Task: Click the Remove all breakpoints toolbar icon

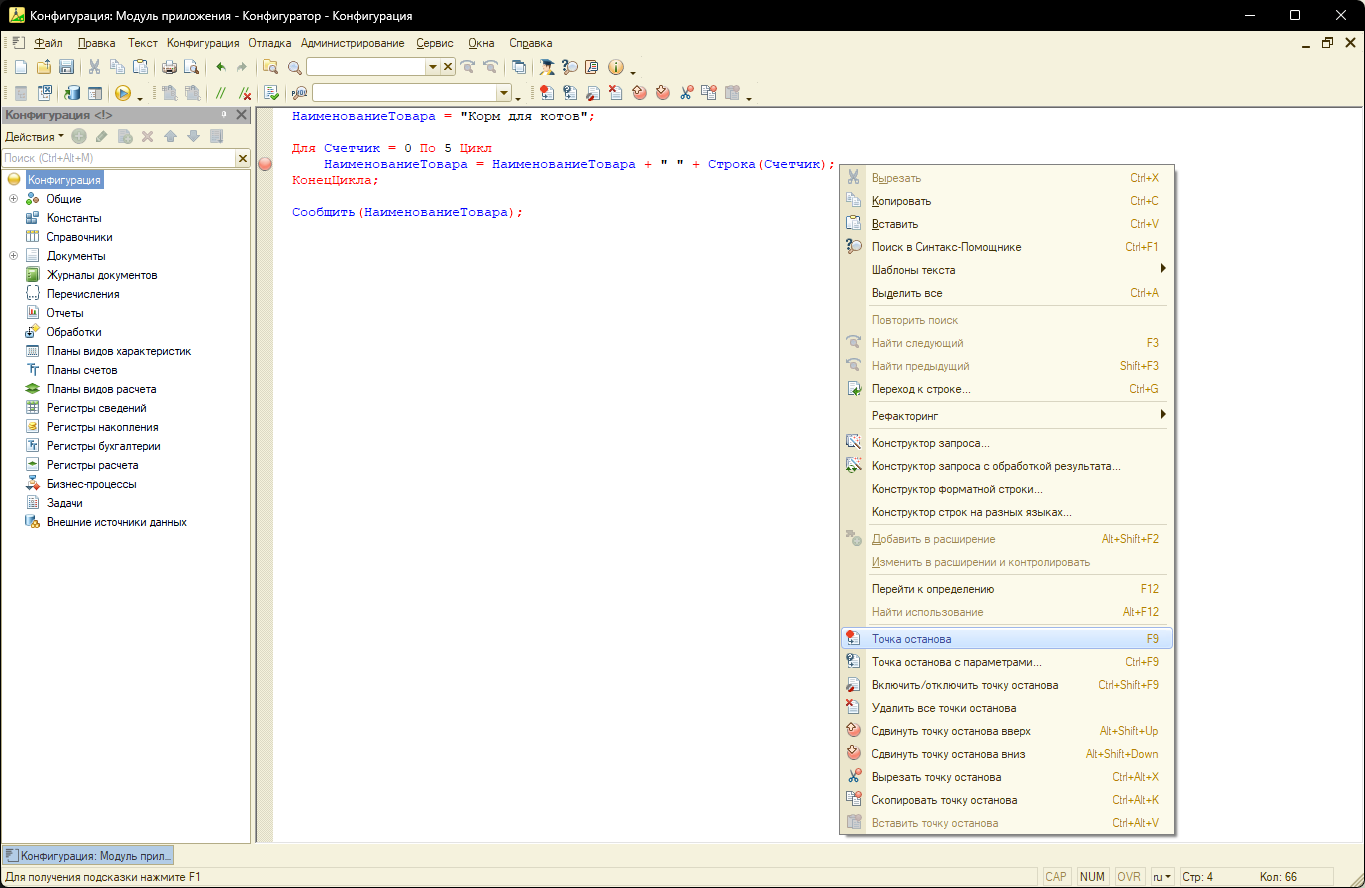Action: (x=615, y=93)
